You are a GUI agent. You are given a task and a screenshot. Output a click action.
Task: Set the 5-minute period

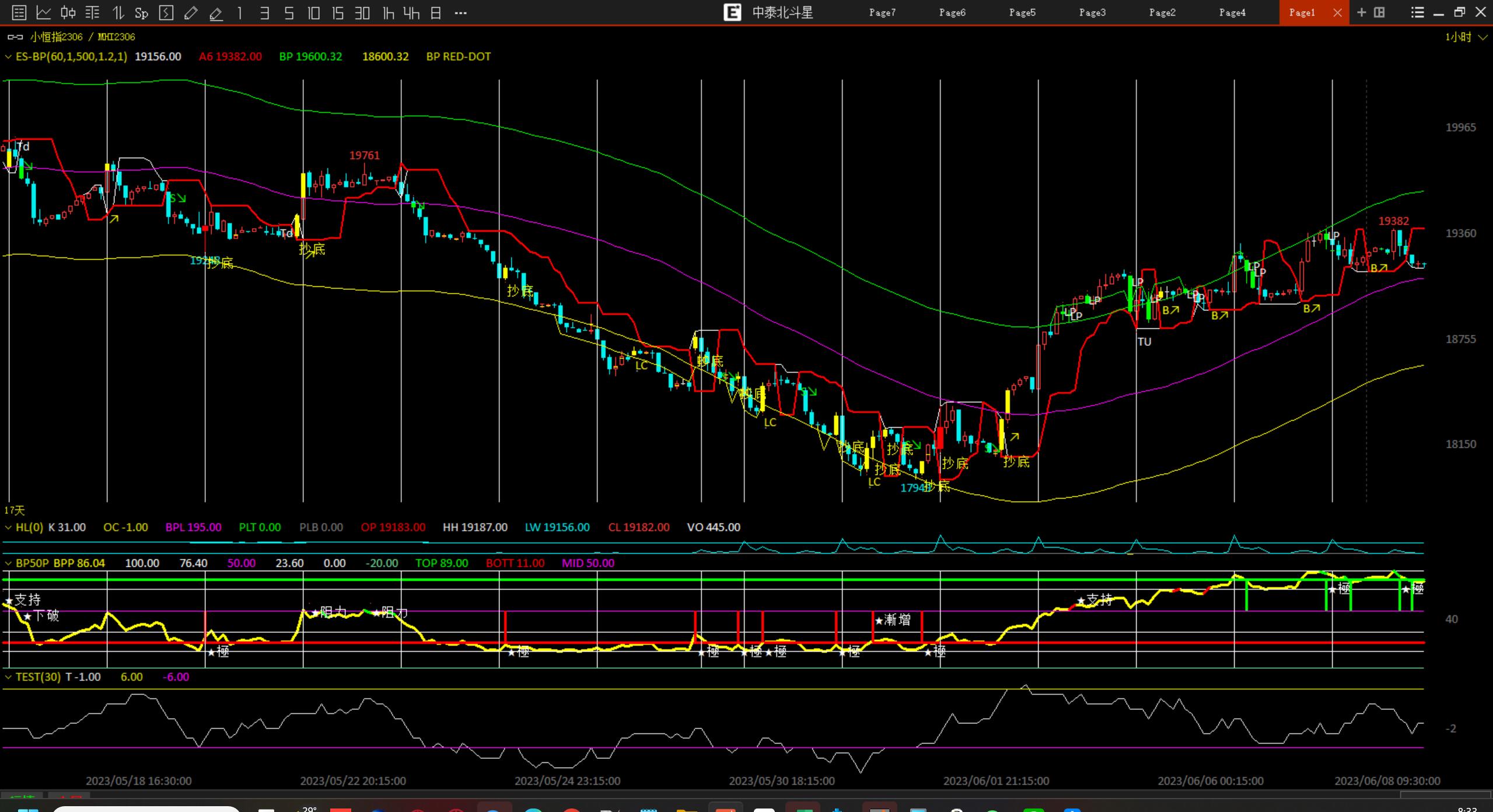coord(289,13)
